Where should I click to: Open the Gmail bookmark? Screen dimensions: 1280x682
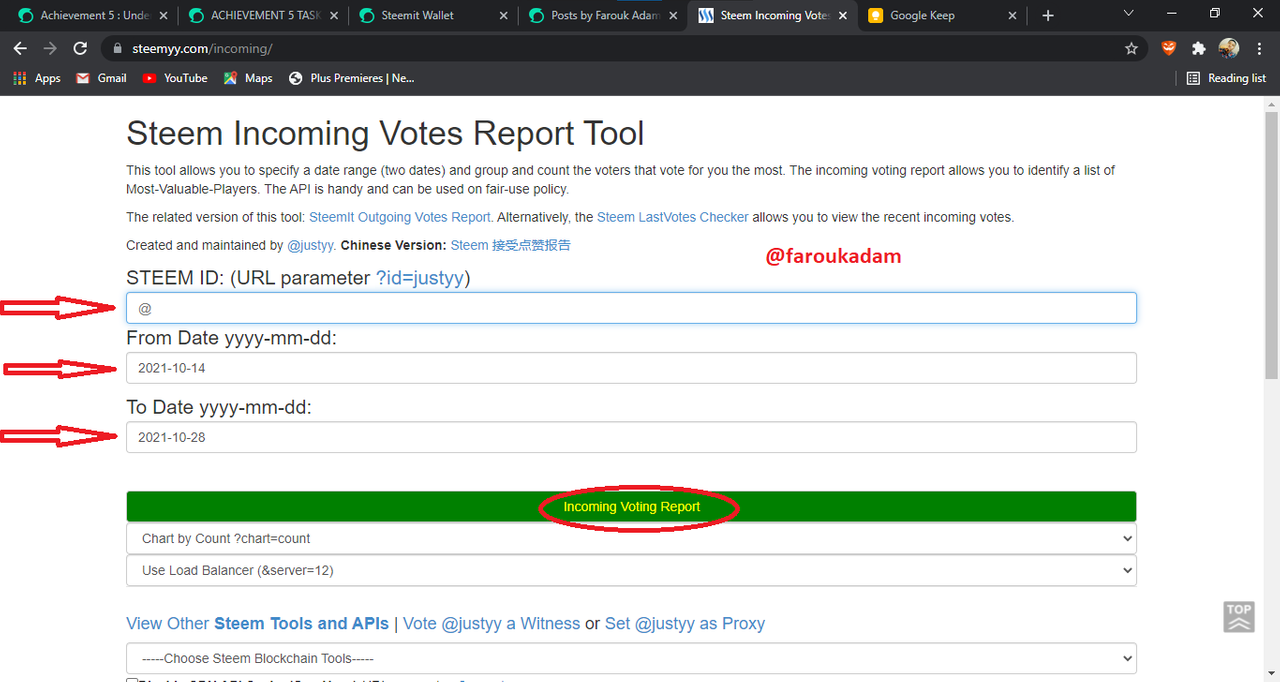(101, 78)
